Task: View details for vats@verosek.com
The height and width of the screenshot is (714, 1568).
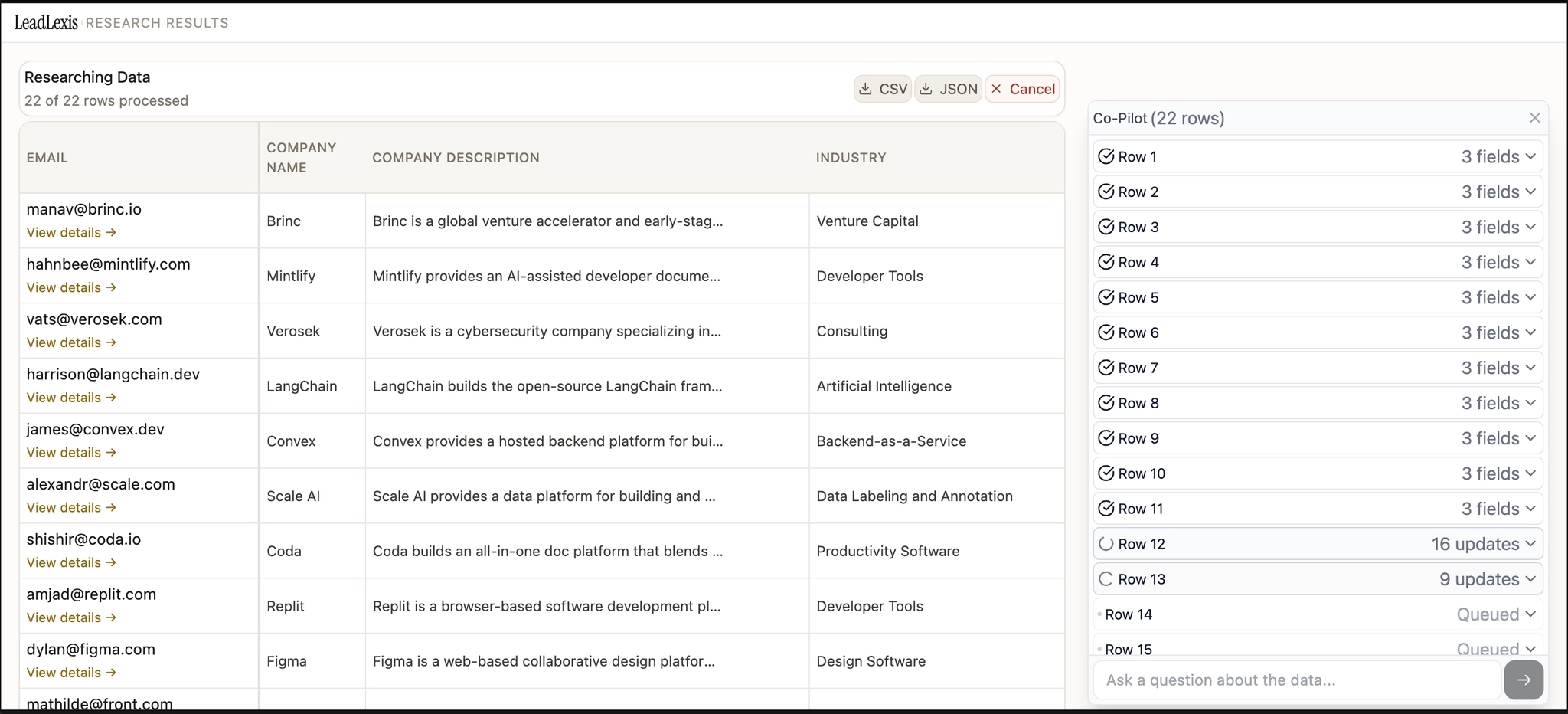Action: 71,342
